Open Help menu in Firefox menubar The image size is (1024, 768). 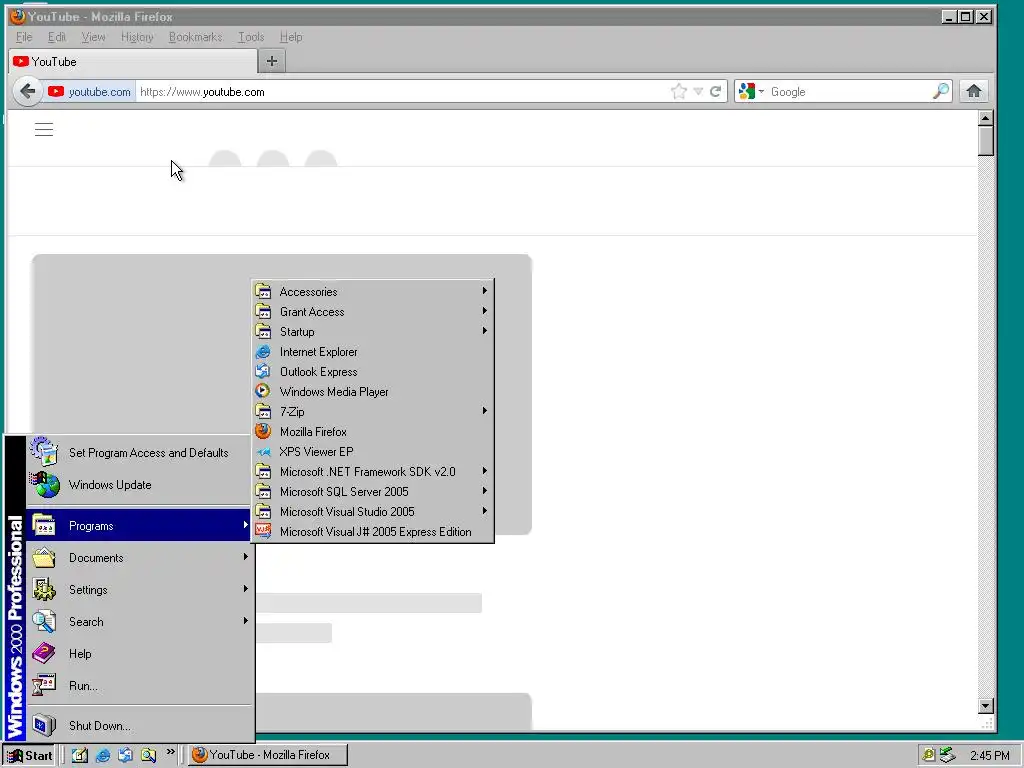291,37
